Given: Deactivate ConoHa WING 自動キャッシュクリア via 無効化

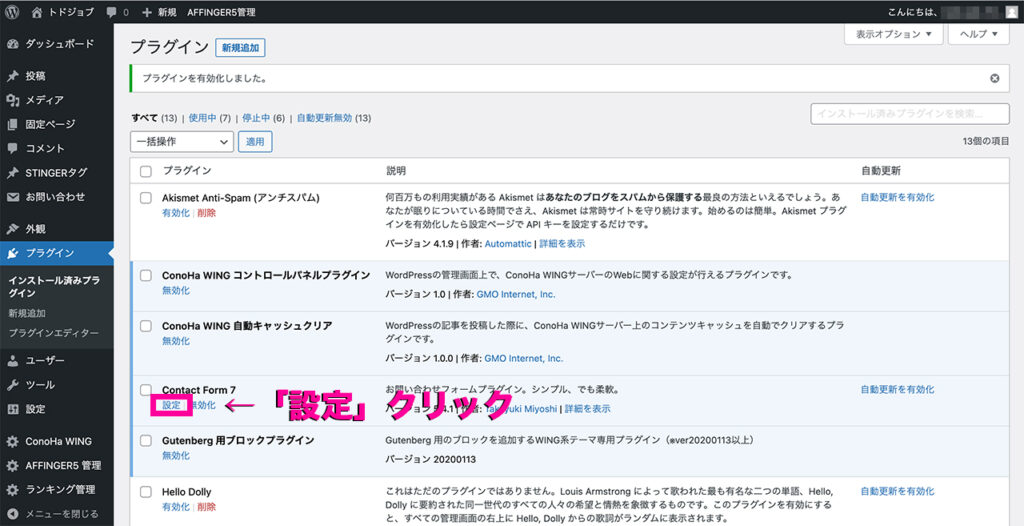Looking at the screenshot, I should pyautogui.click(x=176, y=341).
